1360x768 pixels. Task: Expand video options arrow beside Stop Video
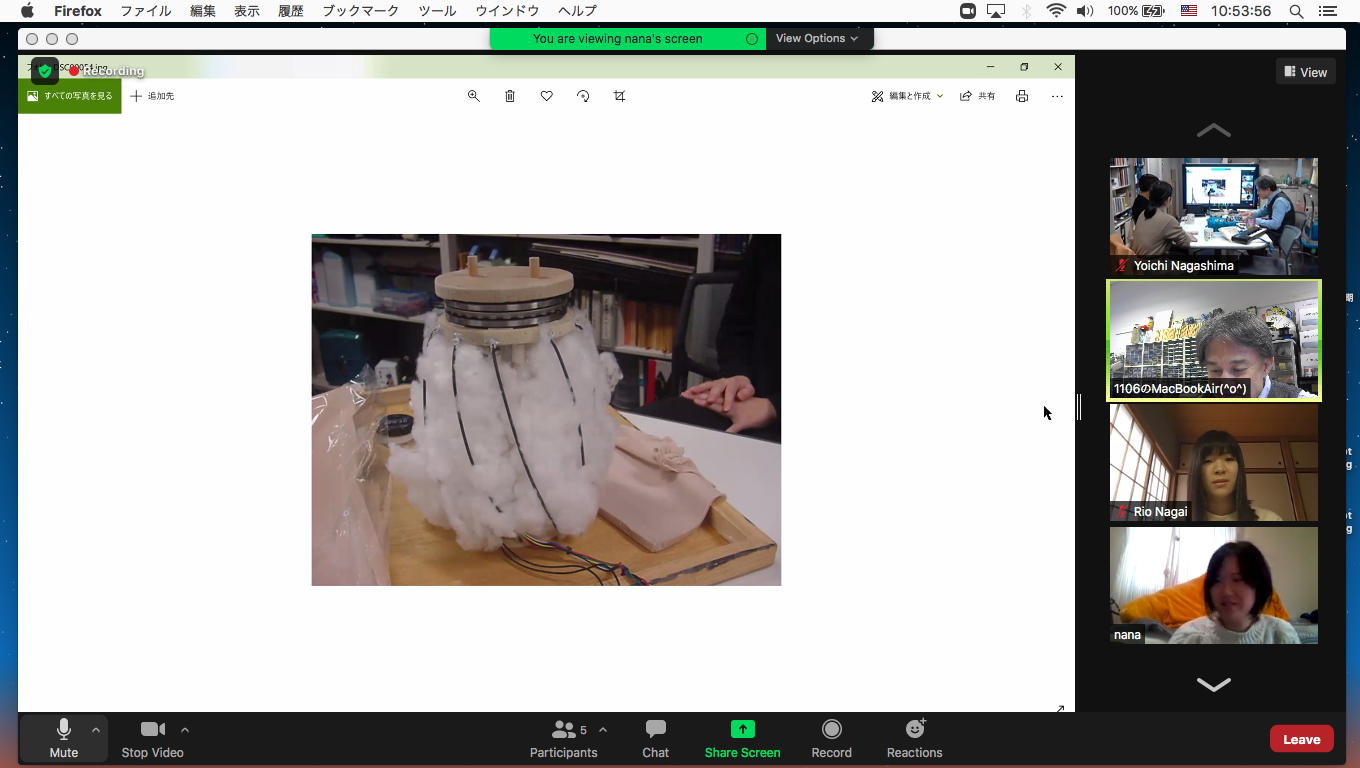point(185,730)
